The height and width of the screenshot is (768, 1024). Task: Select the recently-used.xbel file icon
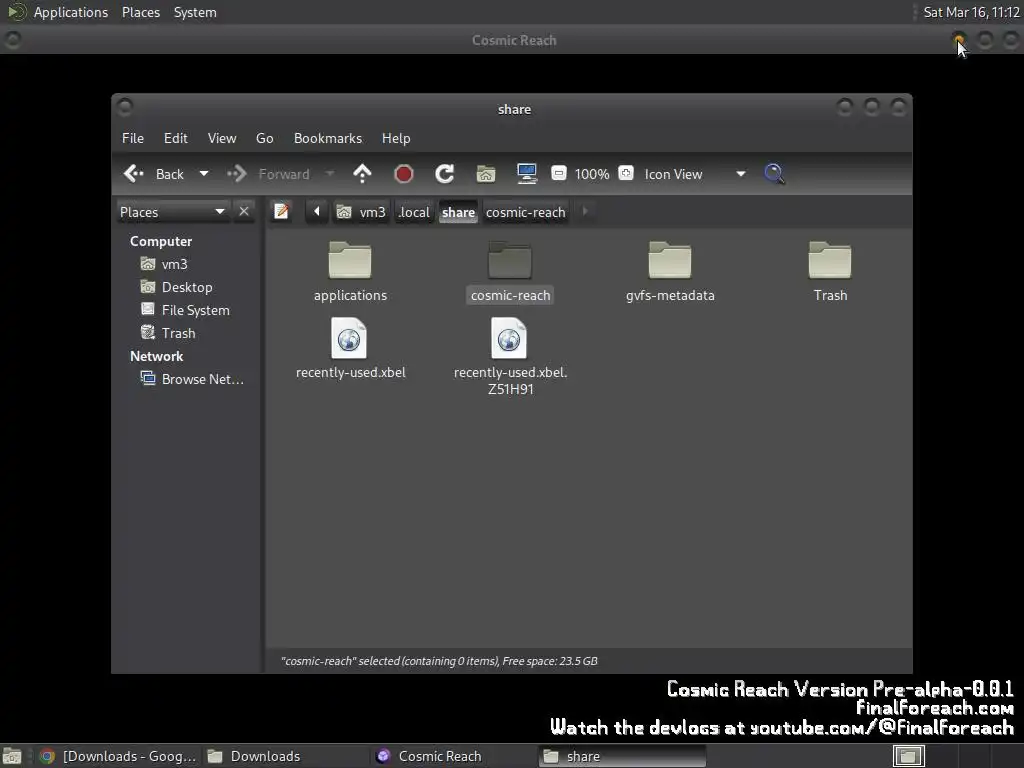tap(349, 338)
